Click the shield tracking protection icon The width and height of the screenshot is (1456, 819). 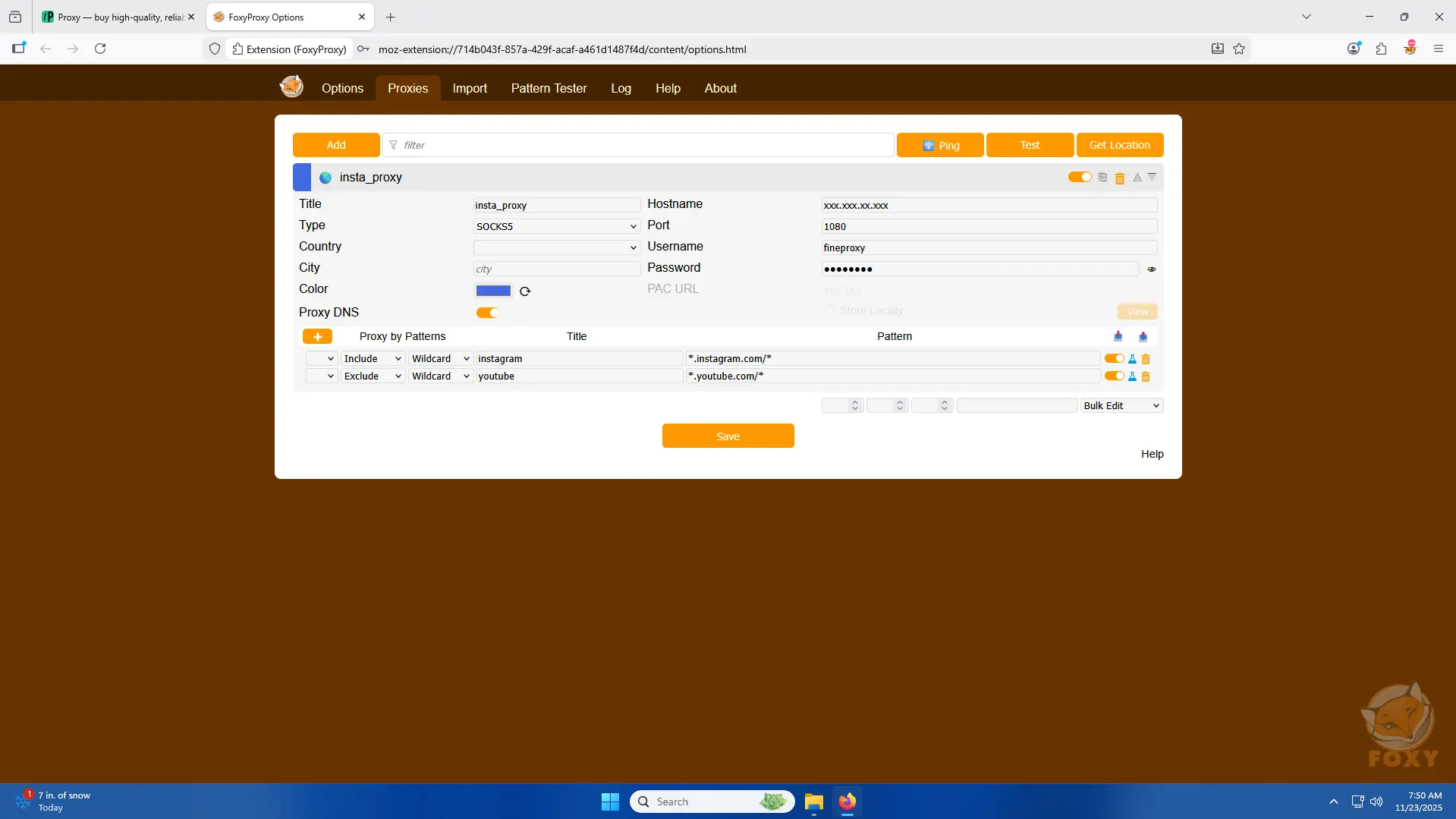tap(215, 49)
